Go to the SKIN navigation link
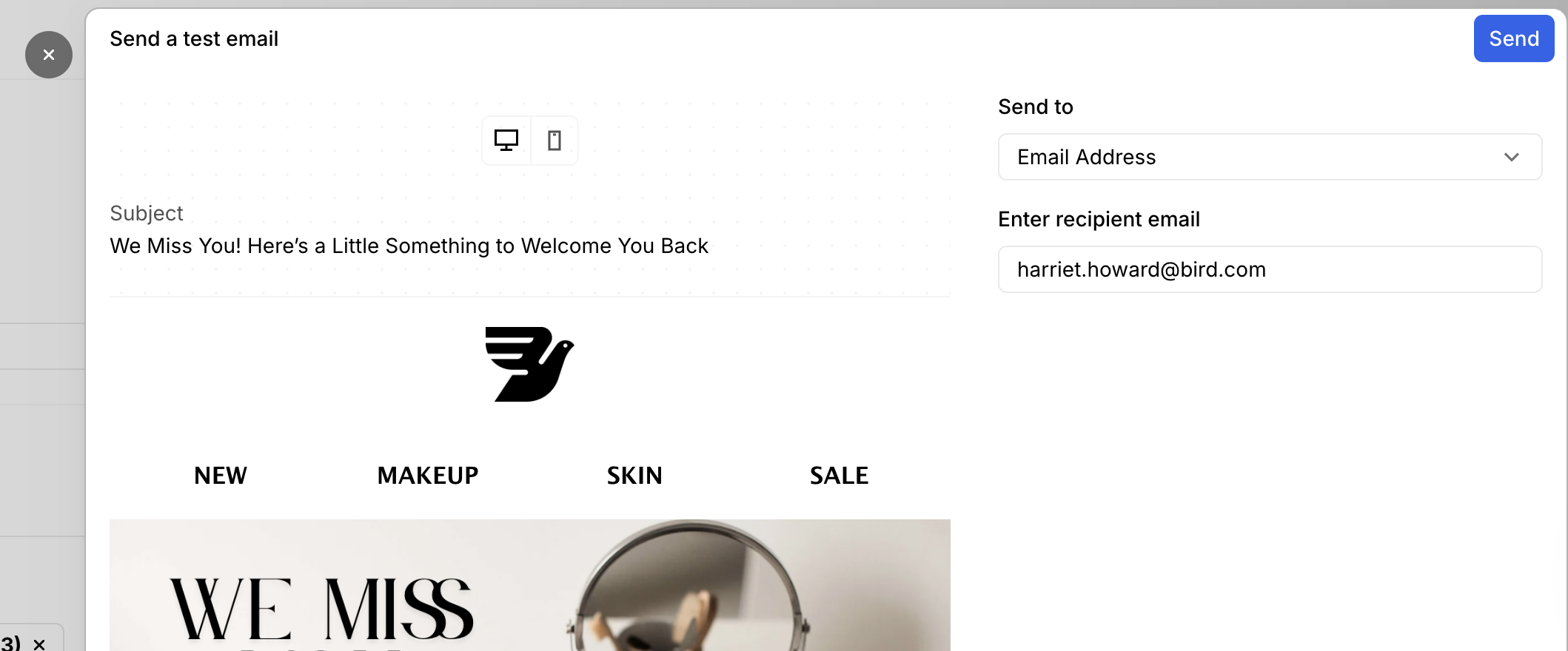 click(x=634, y=476)
